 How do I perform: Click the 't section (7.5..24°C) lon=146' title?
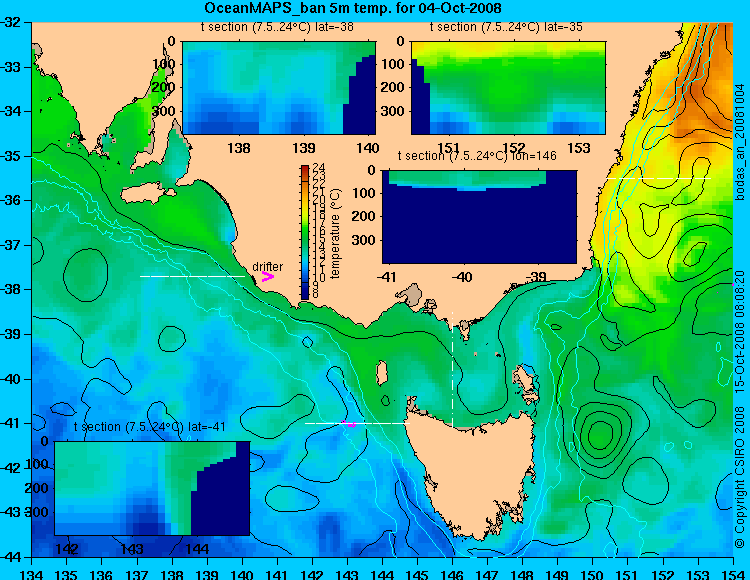click(477, 155)
